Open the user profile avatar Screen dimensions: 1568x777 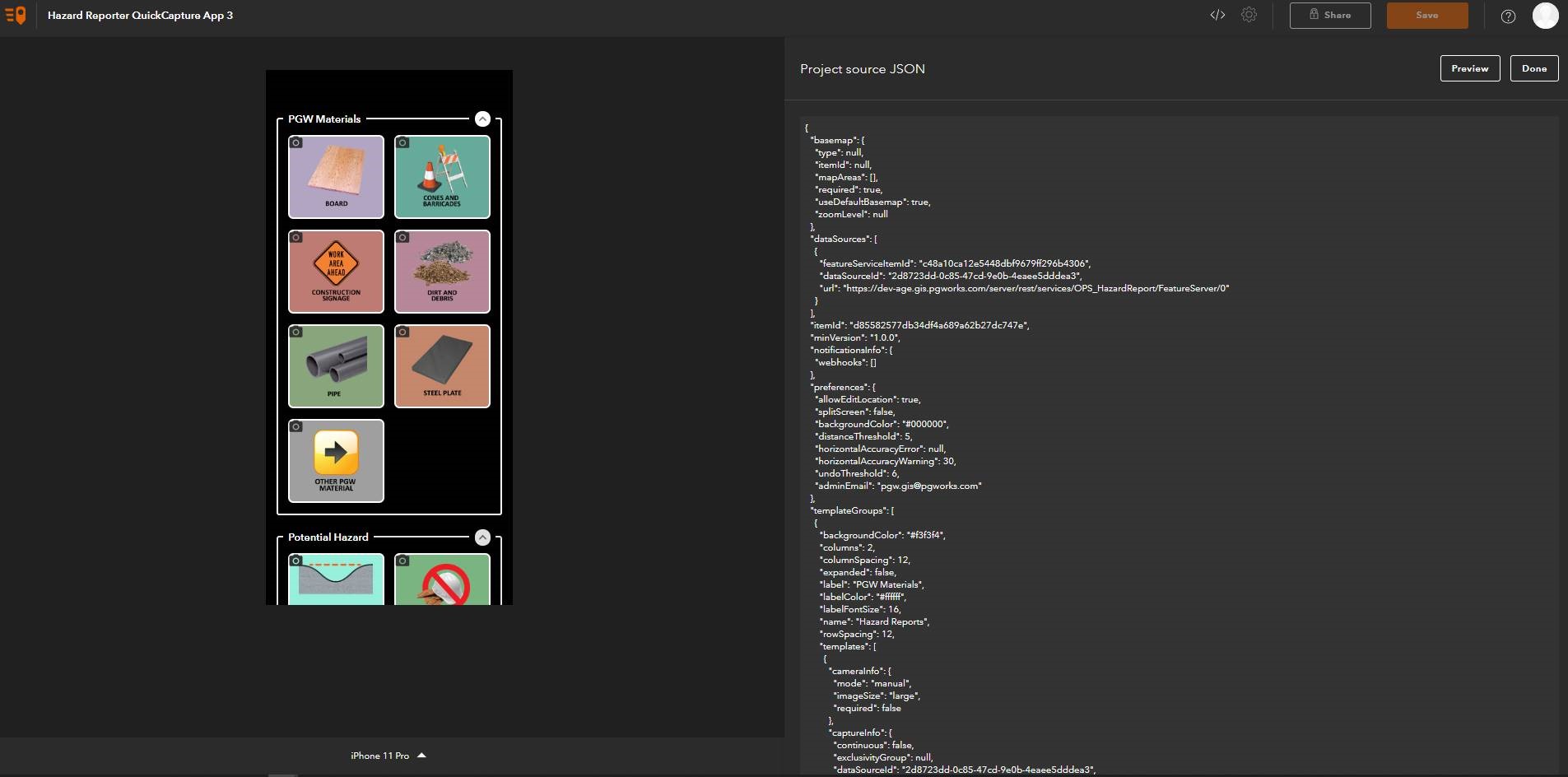click(x=1545, y=16)
